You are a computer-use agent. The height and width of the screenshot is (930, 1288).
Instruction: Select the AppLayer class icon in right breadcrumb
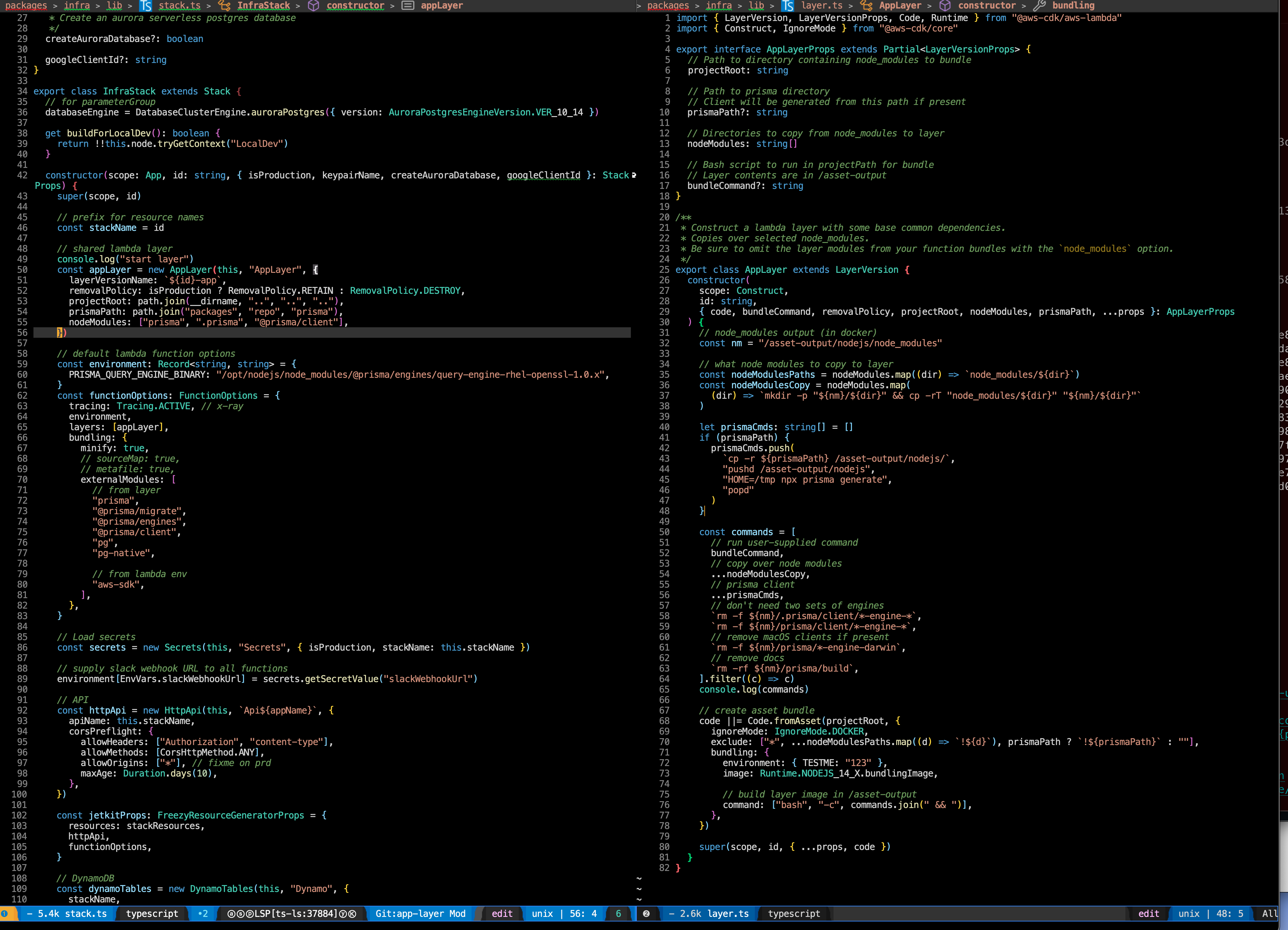pos(867,6)
